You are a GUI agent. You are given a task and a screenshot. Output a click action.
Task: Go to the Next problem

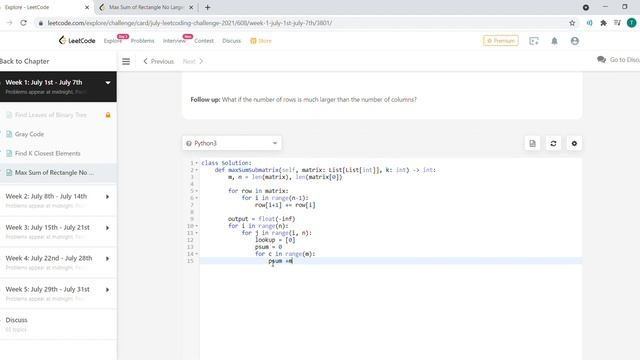click(193, 61)
